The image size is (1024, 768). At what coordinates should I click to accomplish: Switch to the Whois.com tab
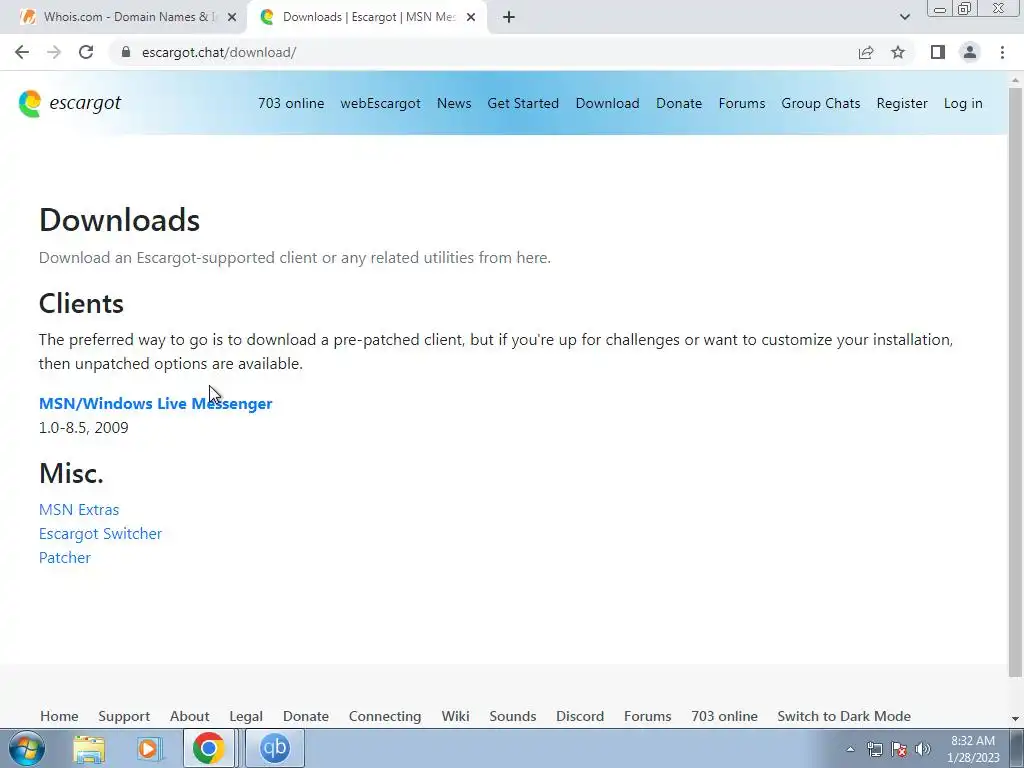click(124, 17)
